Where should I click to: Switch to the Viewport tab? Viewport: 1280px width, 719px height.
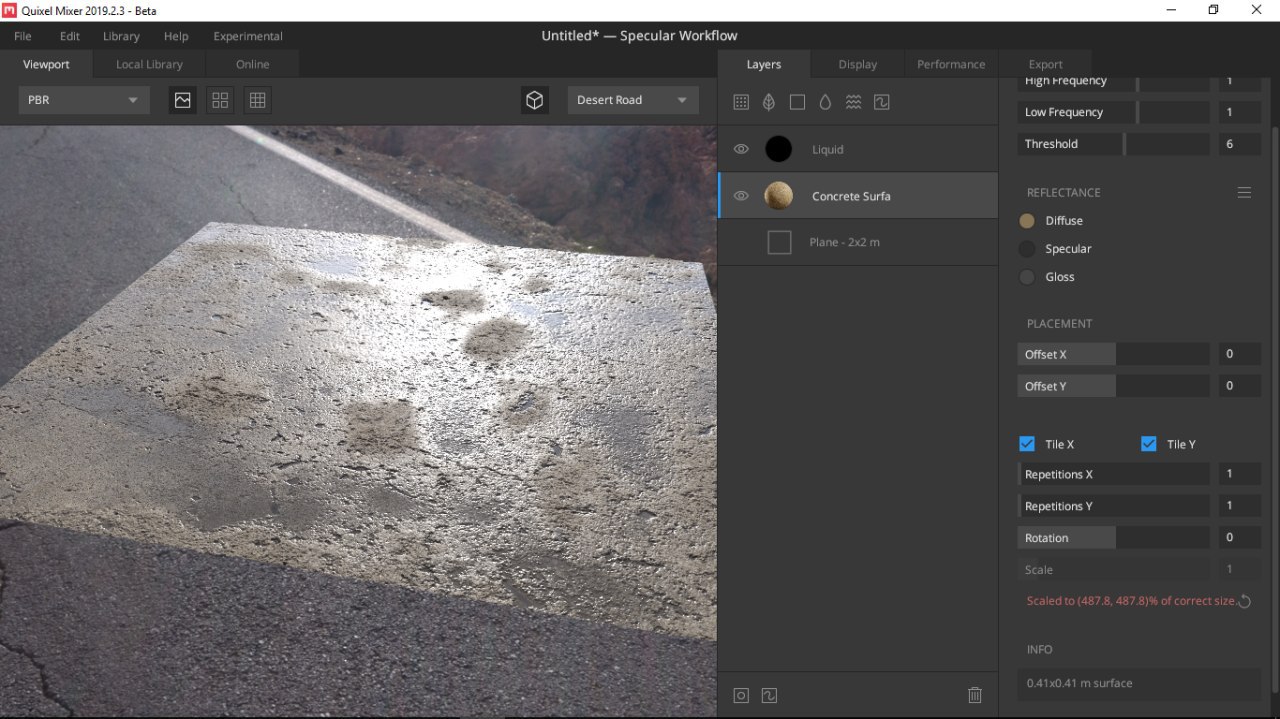tap(46, 64)
